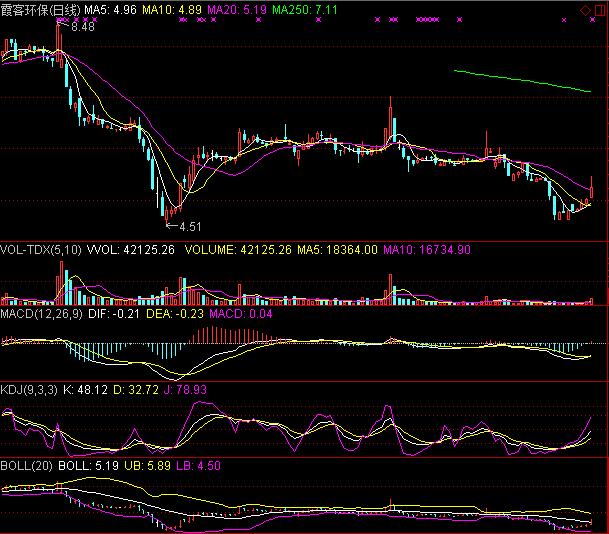Click the UB: 5.89 upper band value
The image size is (609, 534).
148,466
